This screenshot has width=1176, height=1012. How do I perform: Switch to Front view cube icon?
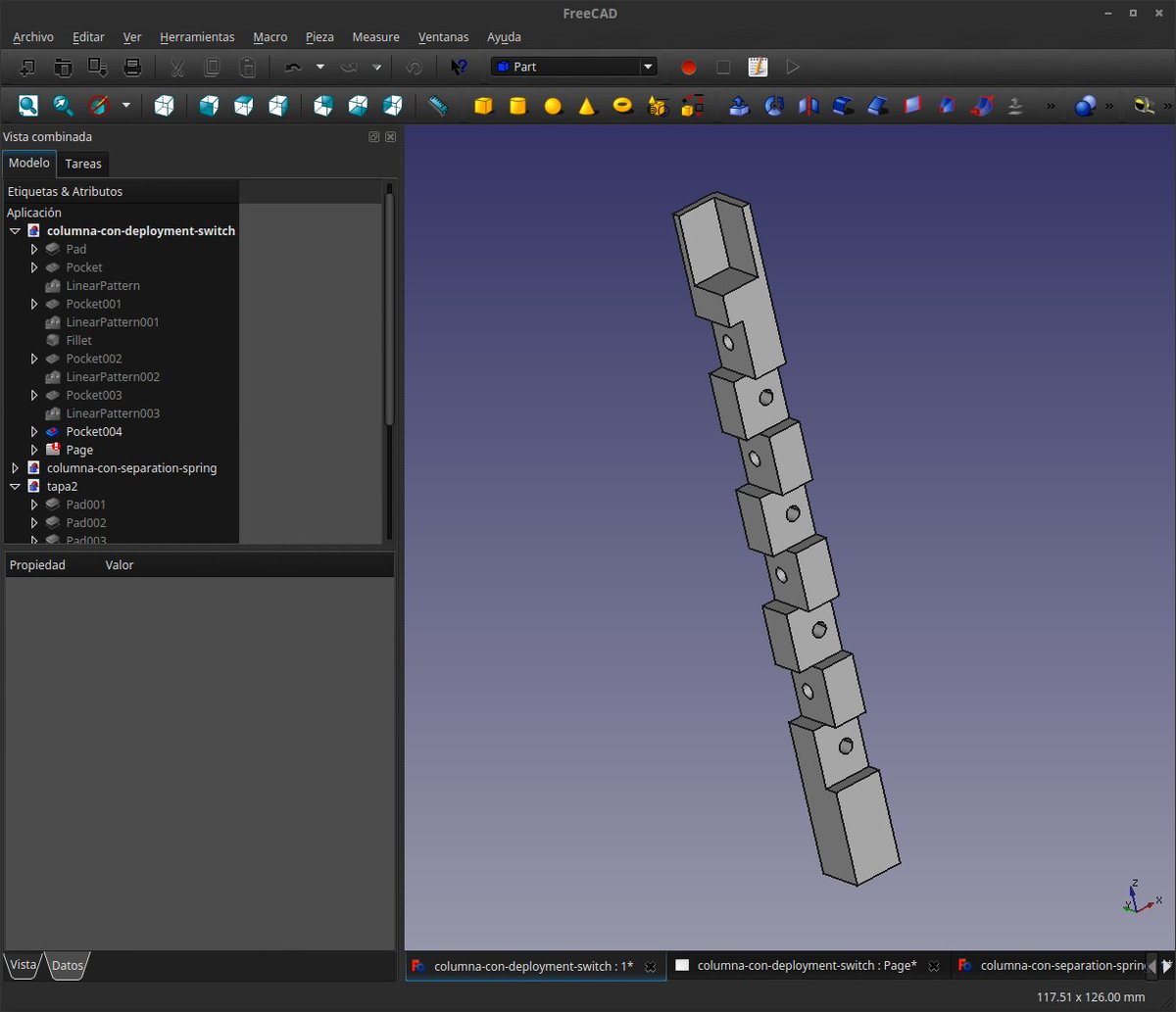click(209, 105)
